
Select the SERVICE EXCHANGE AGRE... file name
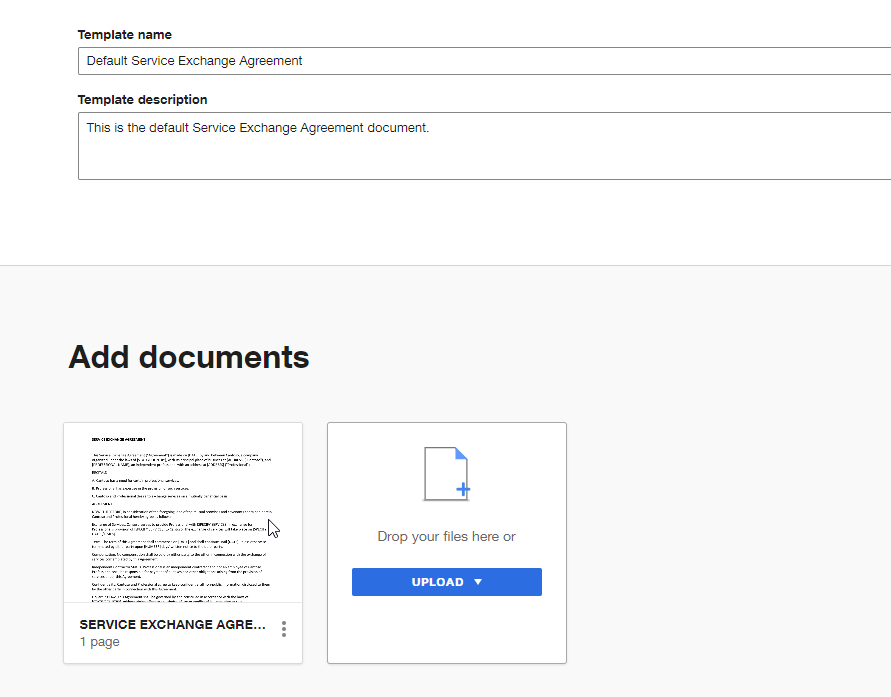tap(173, 624)
